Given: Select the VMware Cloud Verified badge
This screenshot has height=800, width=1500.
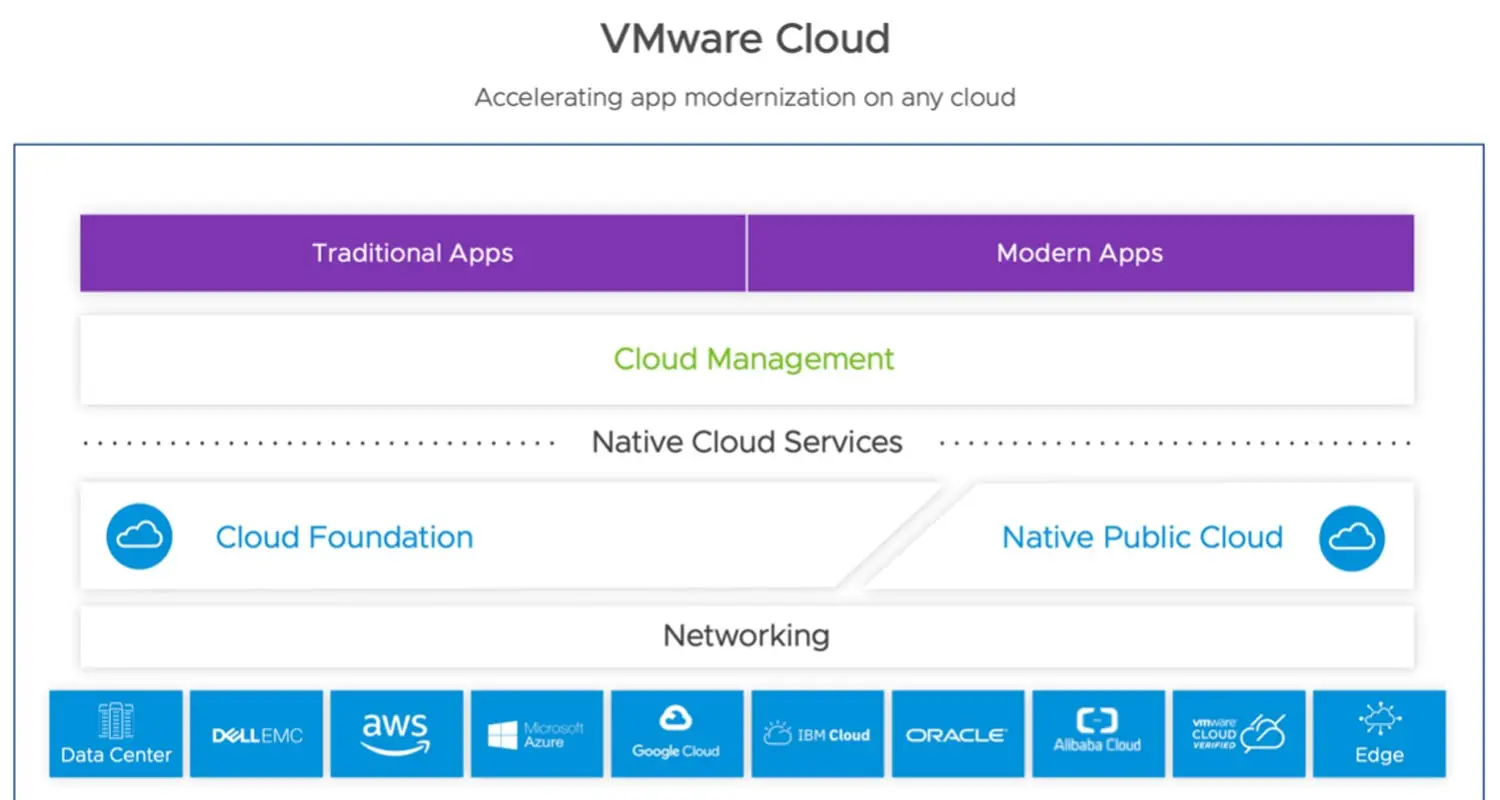Looking at the screenshot, I should 1239,733.
